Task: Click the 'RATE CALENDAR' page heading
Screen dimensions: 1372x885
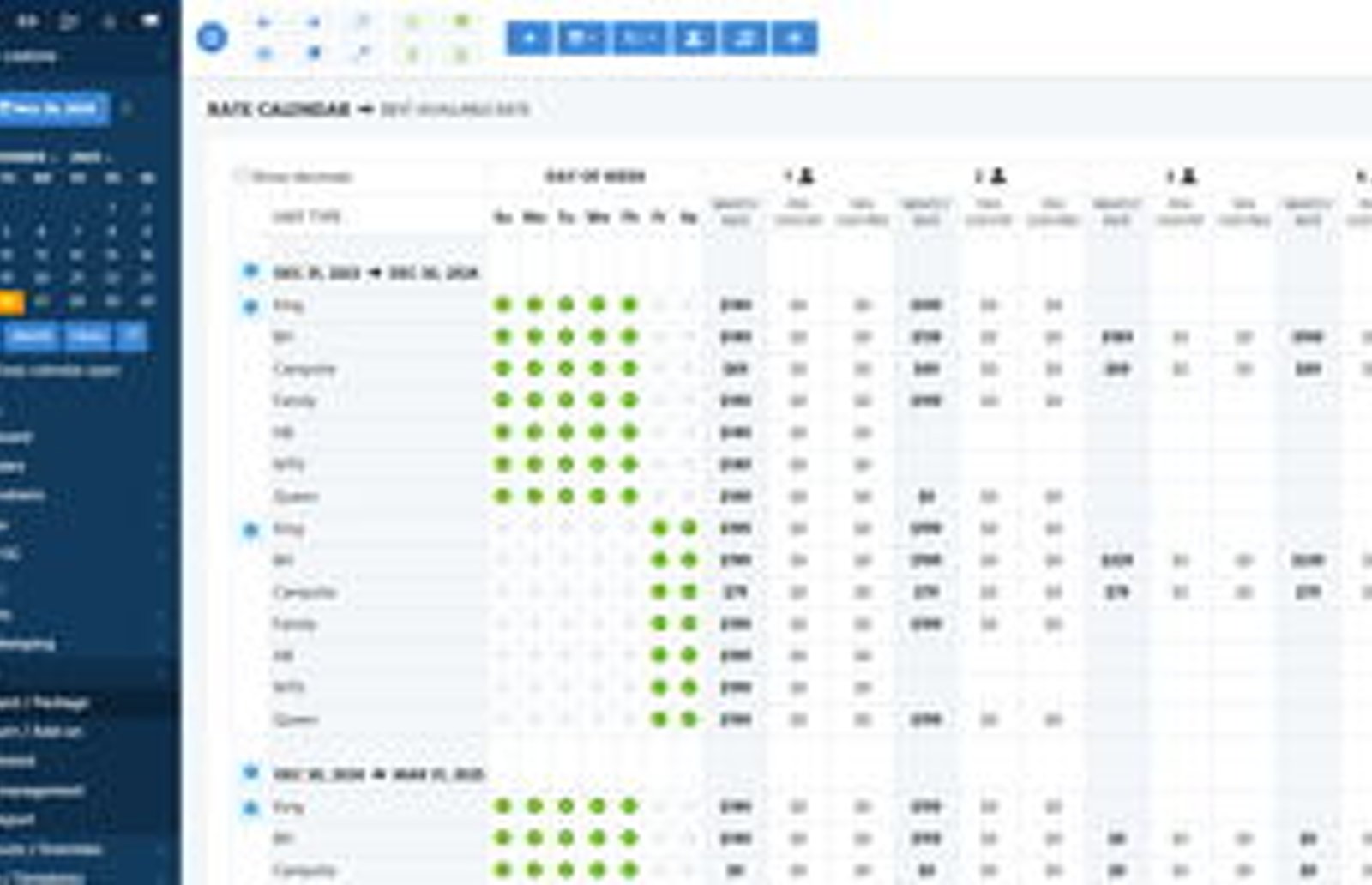Action: click(x=279, y=110)
